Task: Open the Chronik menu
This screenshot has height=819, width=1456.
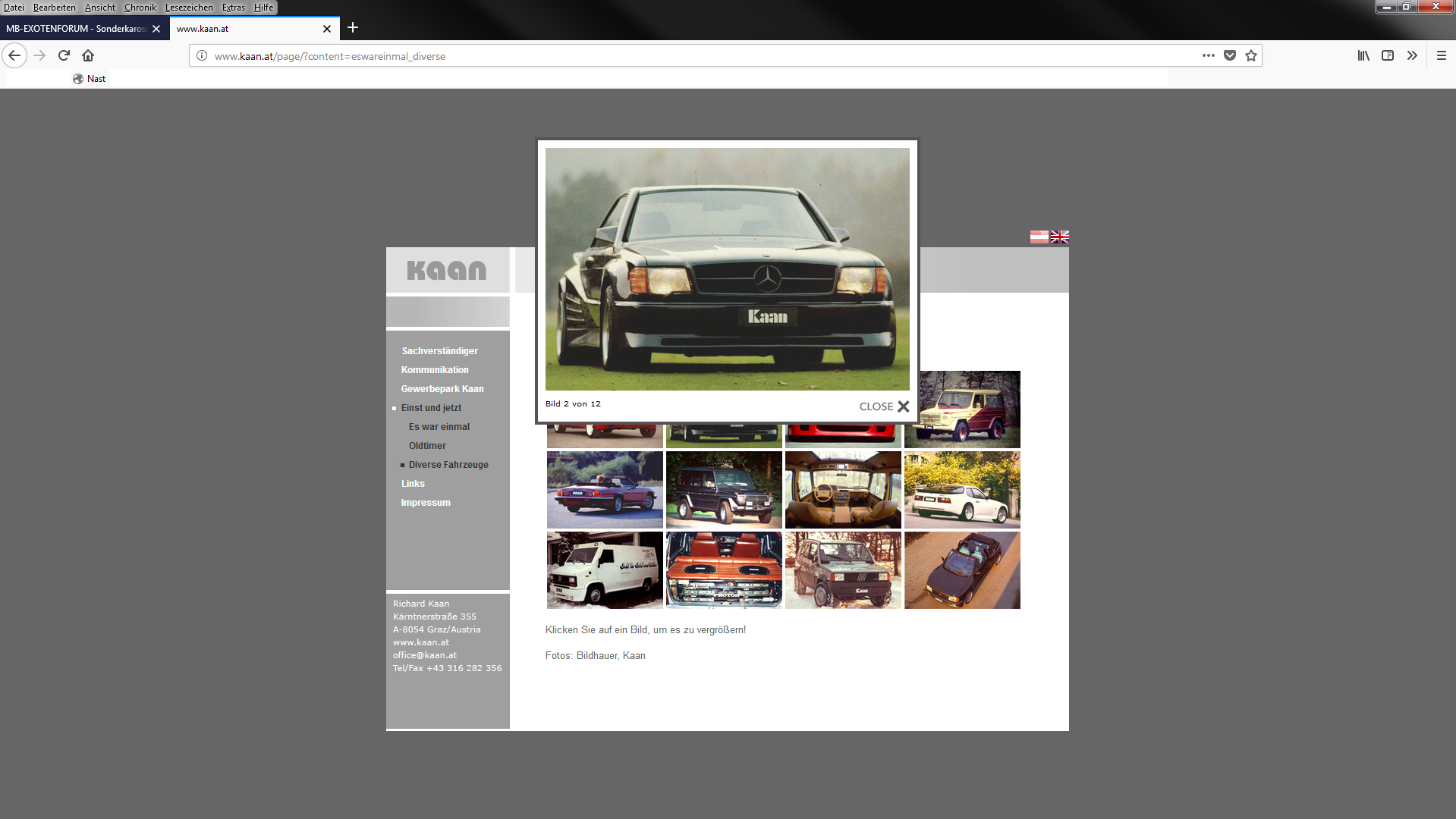Action: point(140,8)
